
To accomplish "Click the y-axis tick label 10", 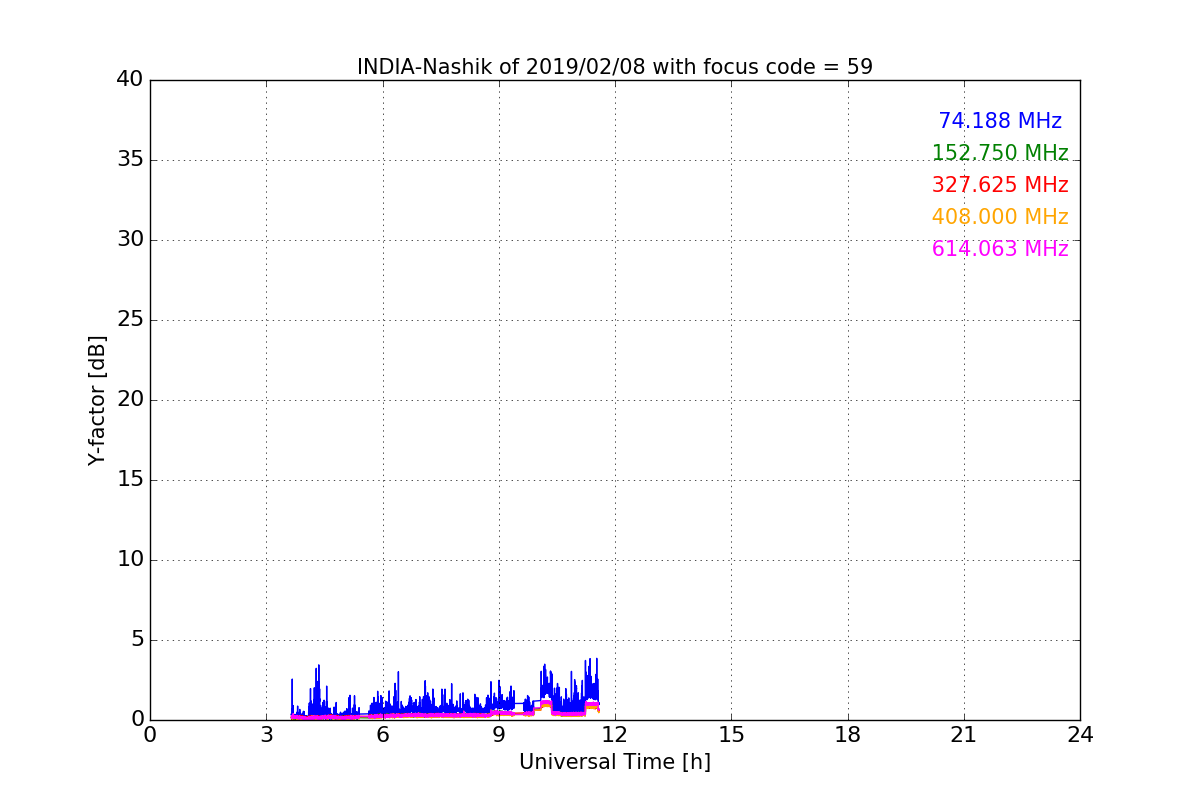I will pos(130,560).
